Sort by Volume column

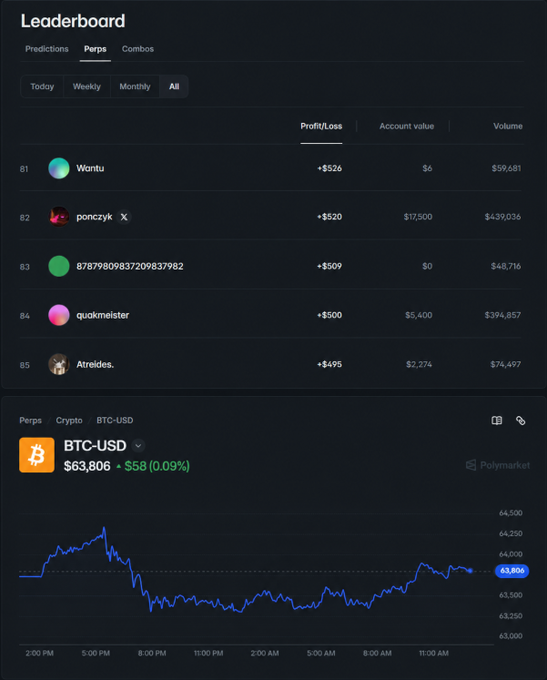(508, 126)
